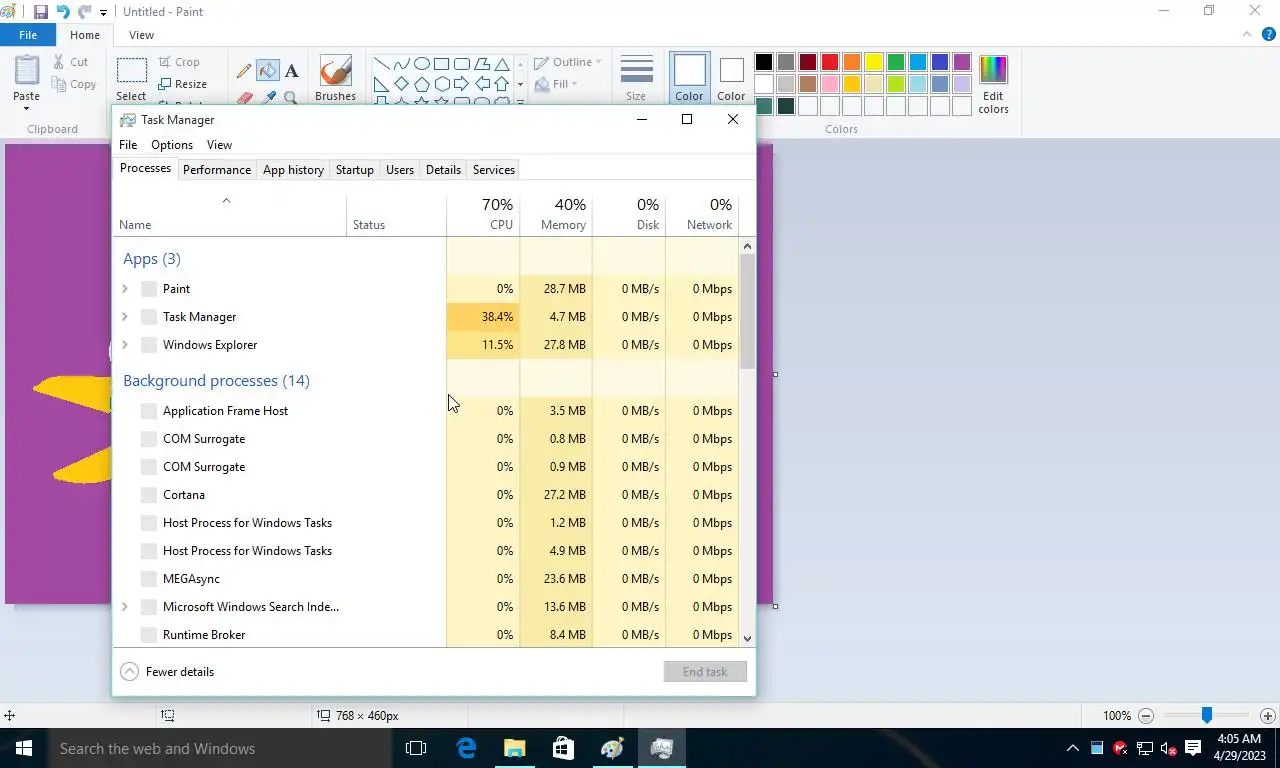Click the Resize tool in Paint
Screen dimensions: 1280x768
click(x=182, y=84)
